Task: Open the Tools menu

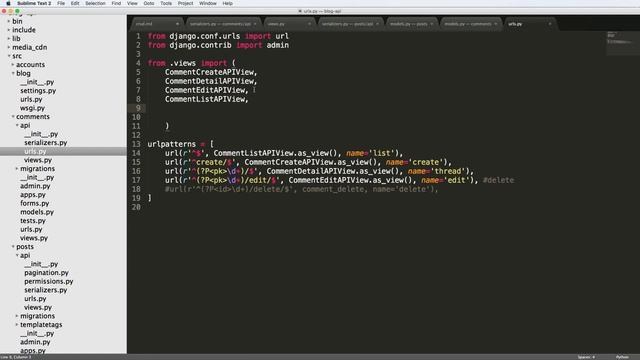Action: [166, 3]
